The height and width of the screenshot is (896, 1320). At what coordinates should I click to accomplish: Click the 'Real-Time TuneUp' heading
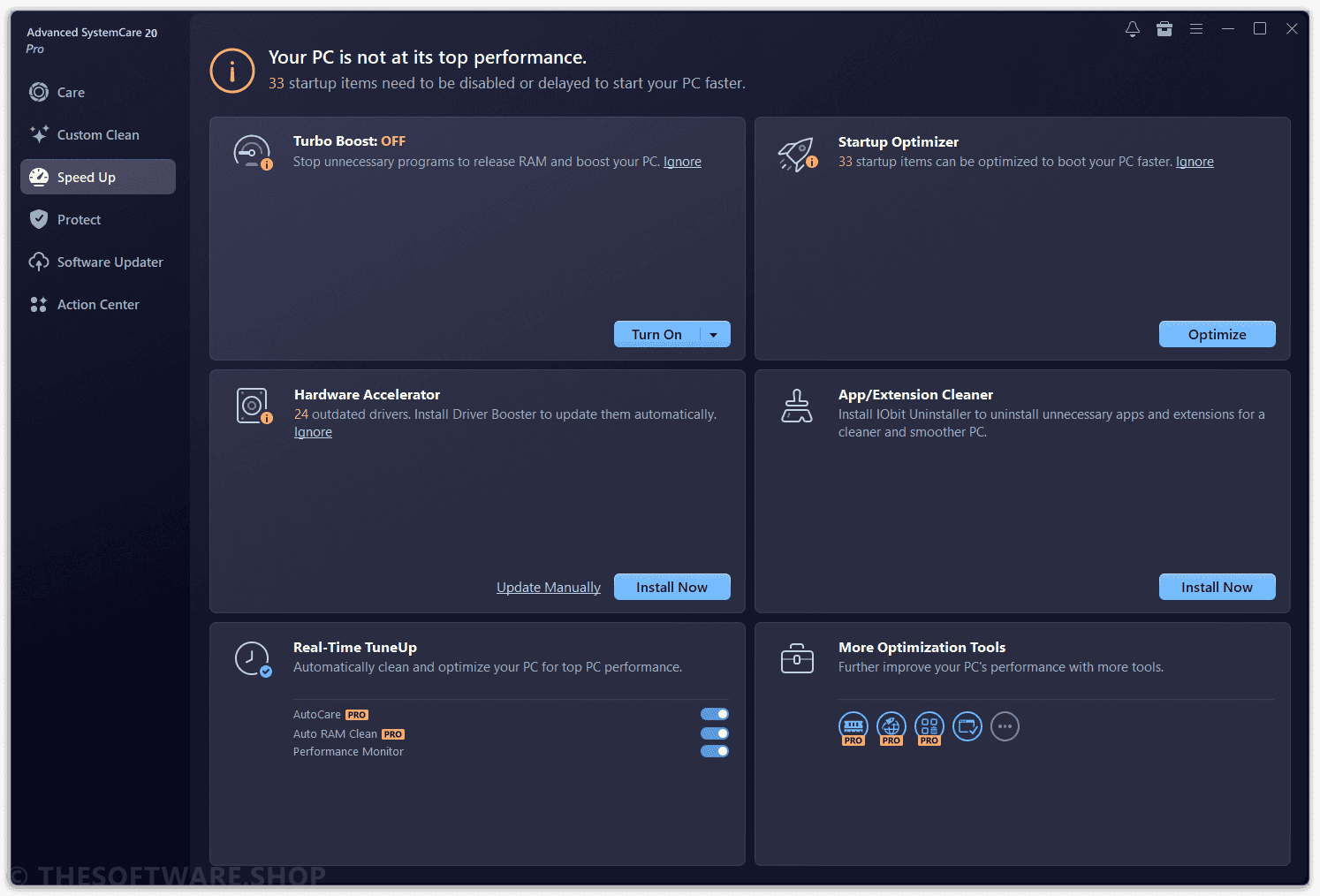[355, 648]
